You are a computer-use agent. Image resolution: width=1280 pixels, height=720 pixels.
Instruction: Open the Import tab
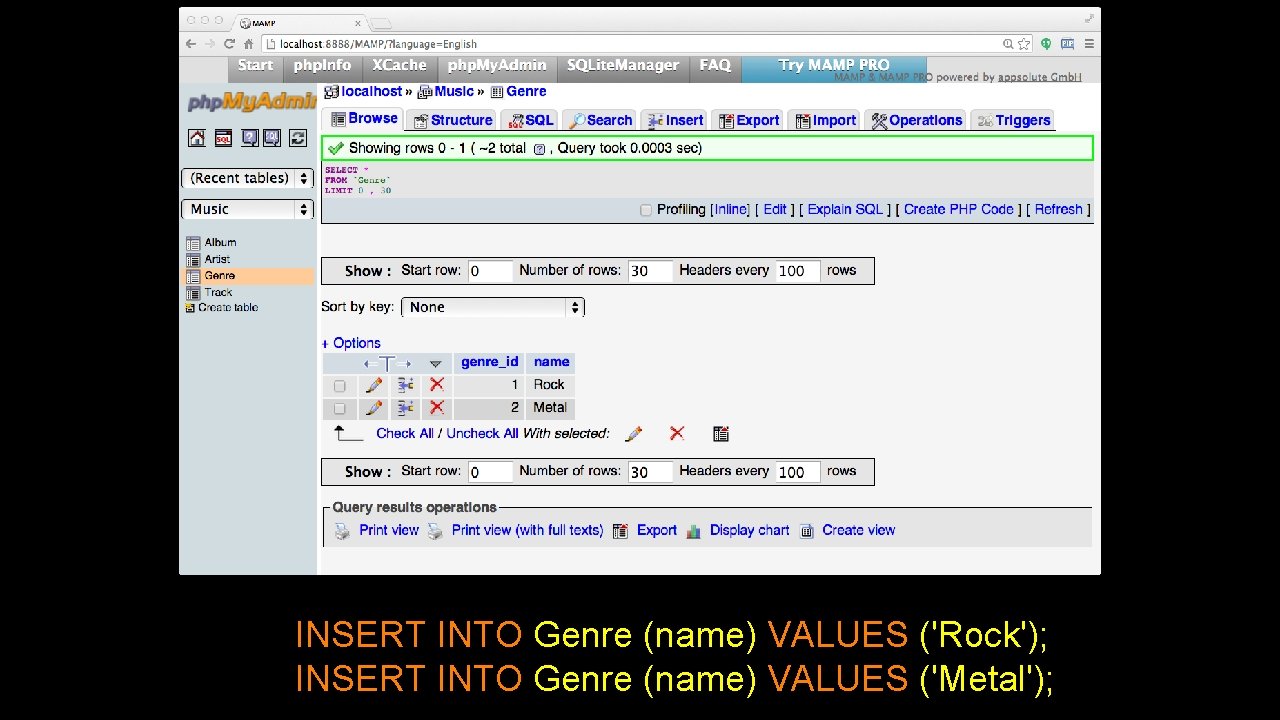click(x=826, y=120)
